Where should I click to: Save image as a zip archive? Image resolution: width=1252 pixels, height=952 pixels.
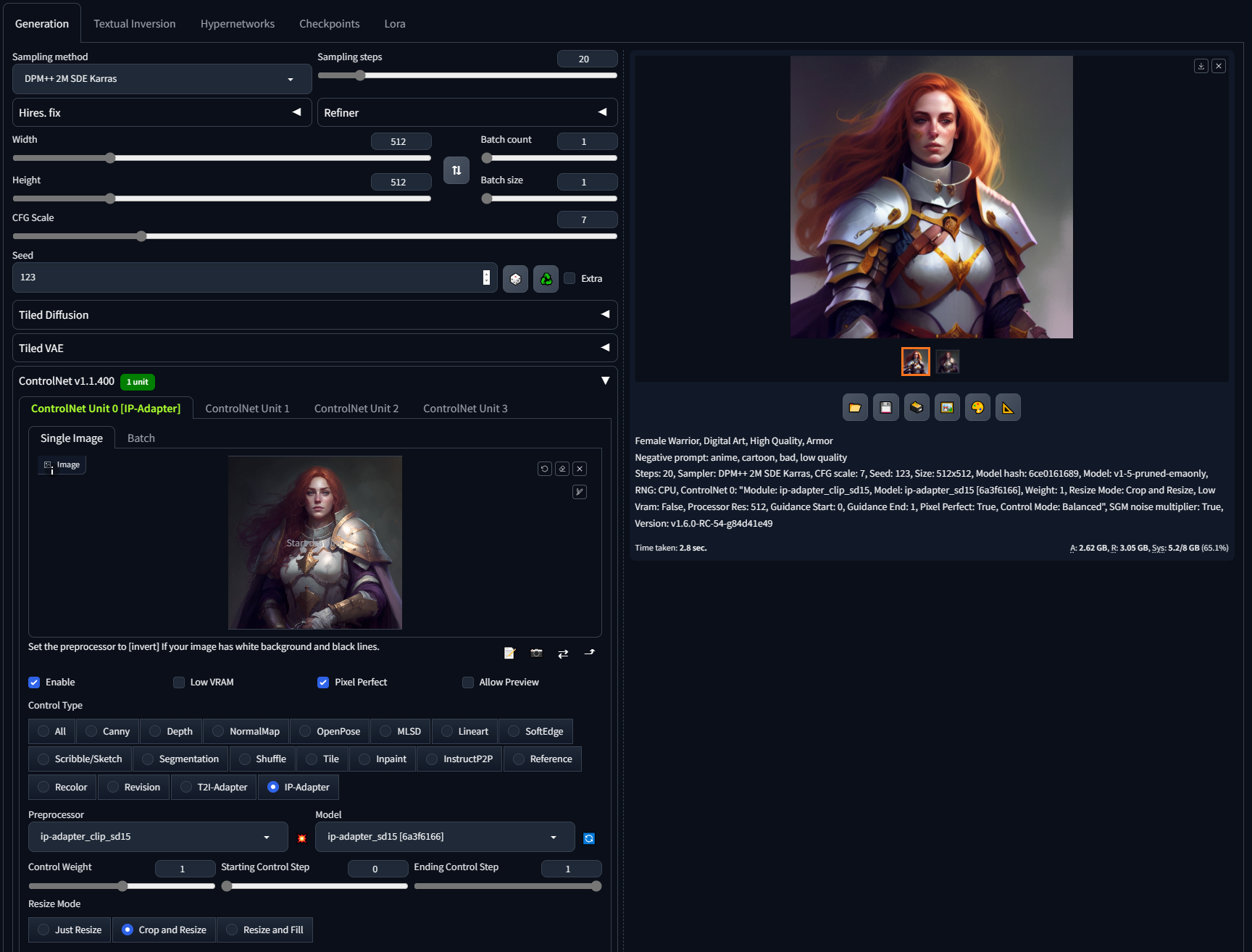[916, 407]
